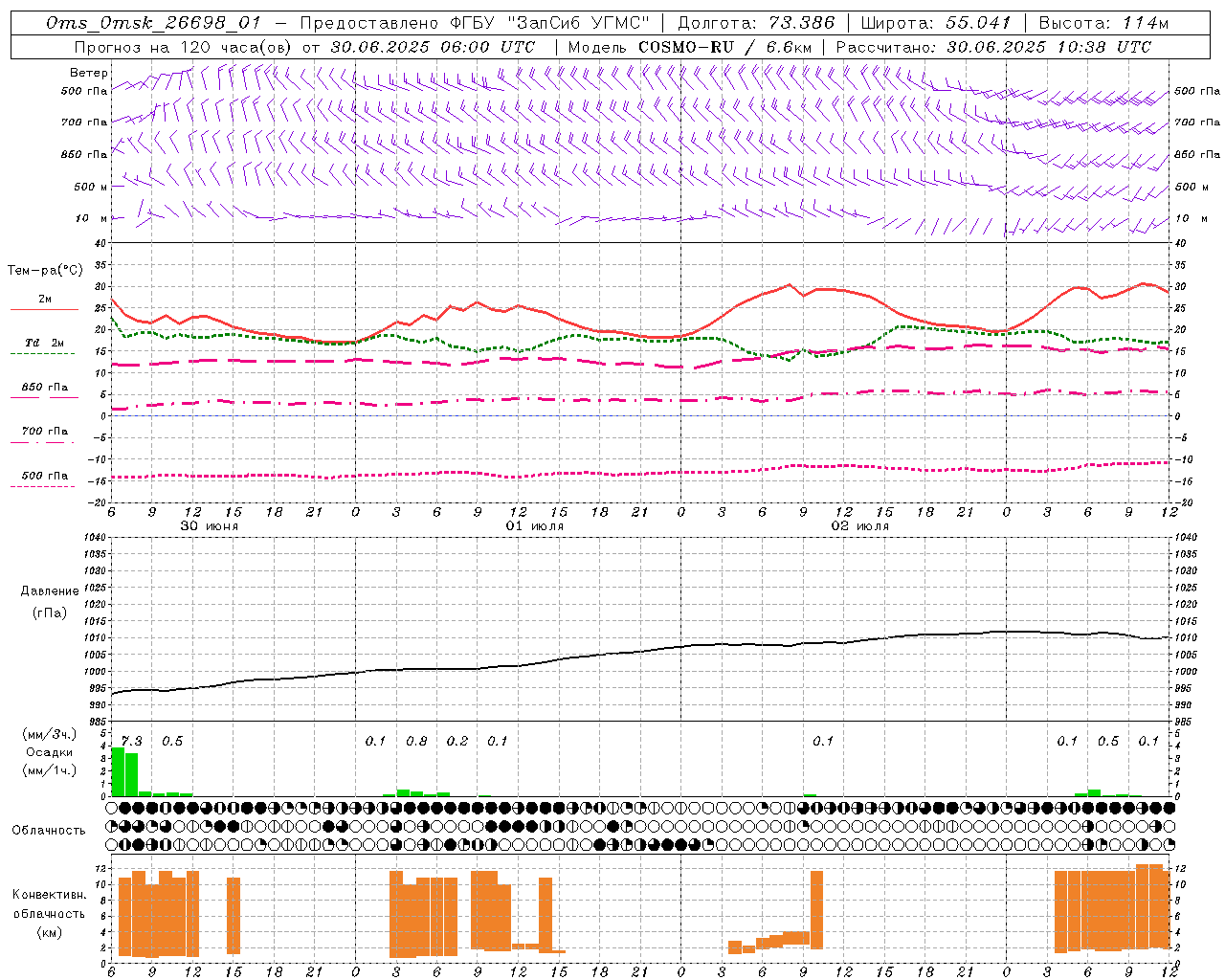The image size is (1225, 980).
Task: Select the text Предоставлено ФГБУ "ЗапСиб УГМС"
Action: tap(475, 23)
